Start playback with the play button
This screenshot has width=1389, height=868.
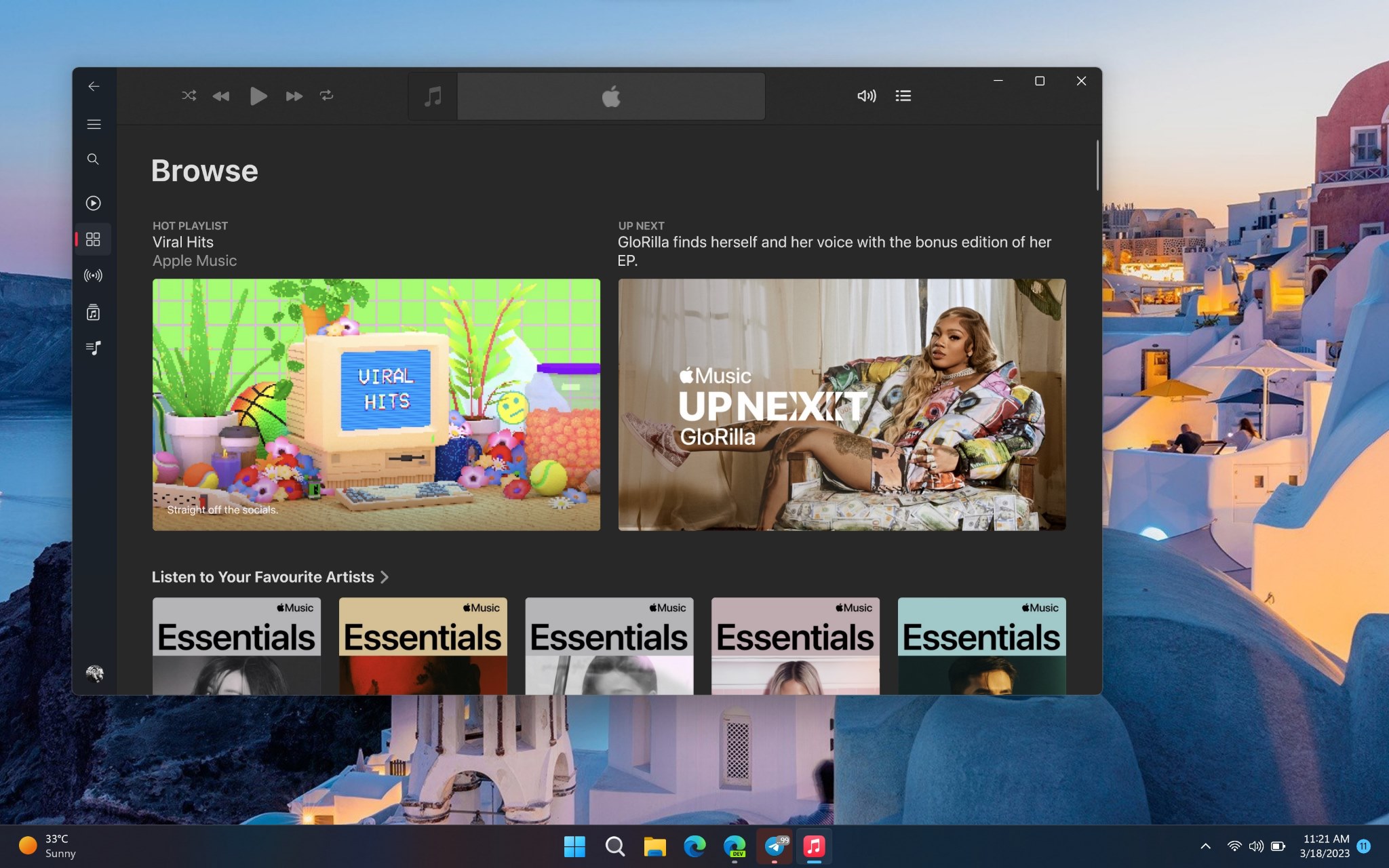(x=258, y=96)
